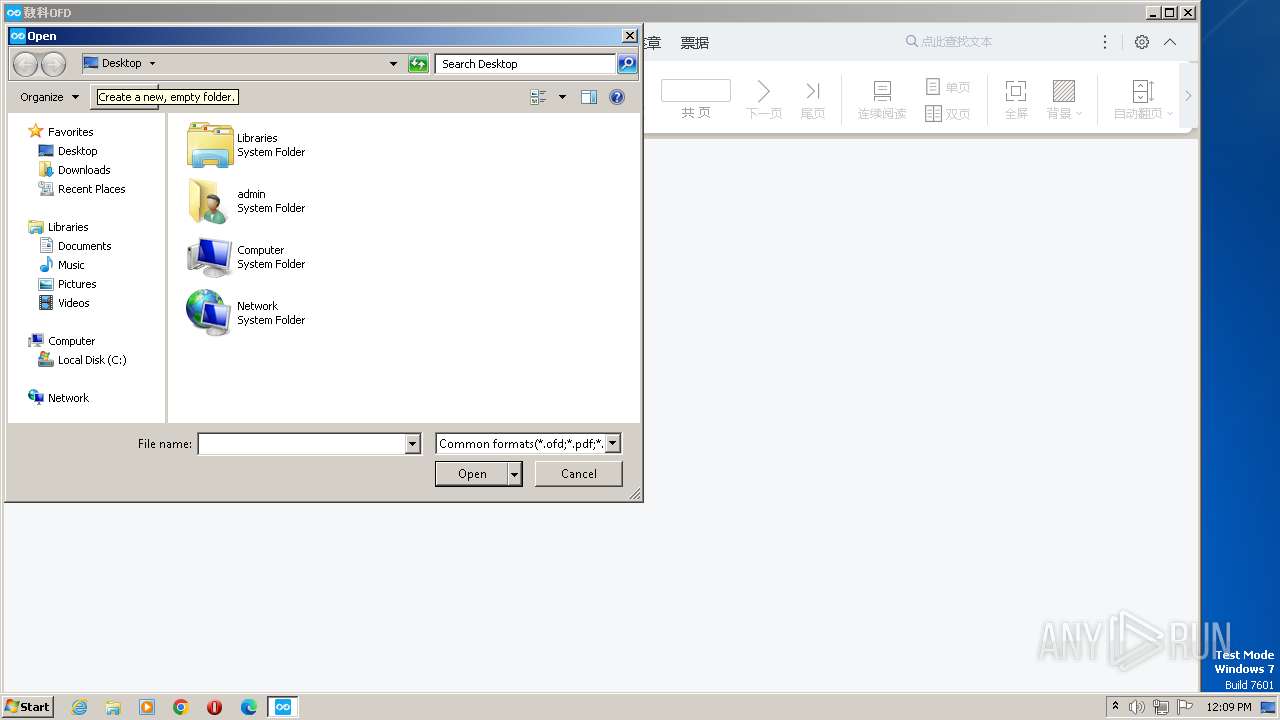Viewport: 1280px width, 720px height.
Task: Select Computer in navigation pane
Action: click(71, 341)
